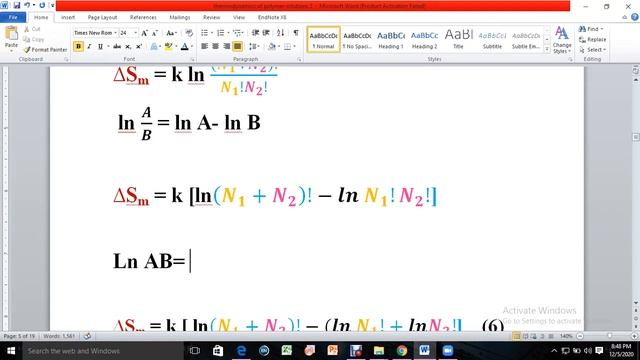
Task: Apply strikethrough with the abc icon
Action: tap(117, 47)
